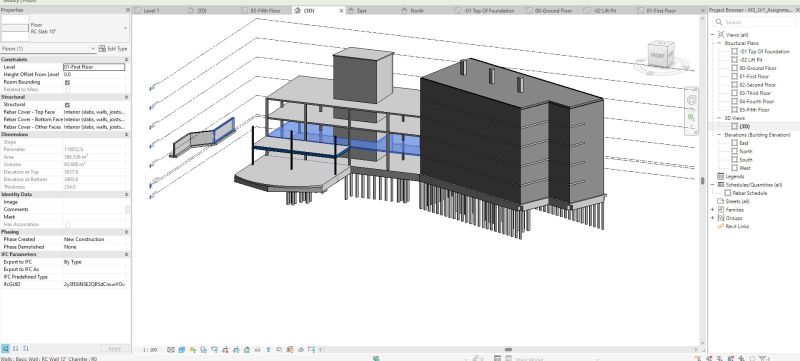Toggle Shadows icon in view control bar
This screenshot has width=800, height=361.
pyautogui.click(x=203, y=350)
